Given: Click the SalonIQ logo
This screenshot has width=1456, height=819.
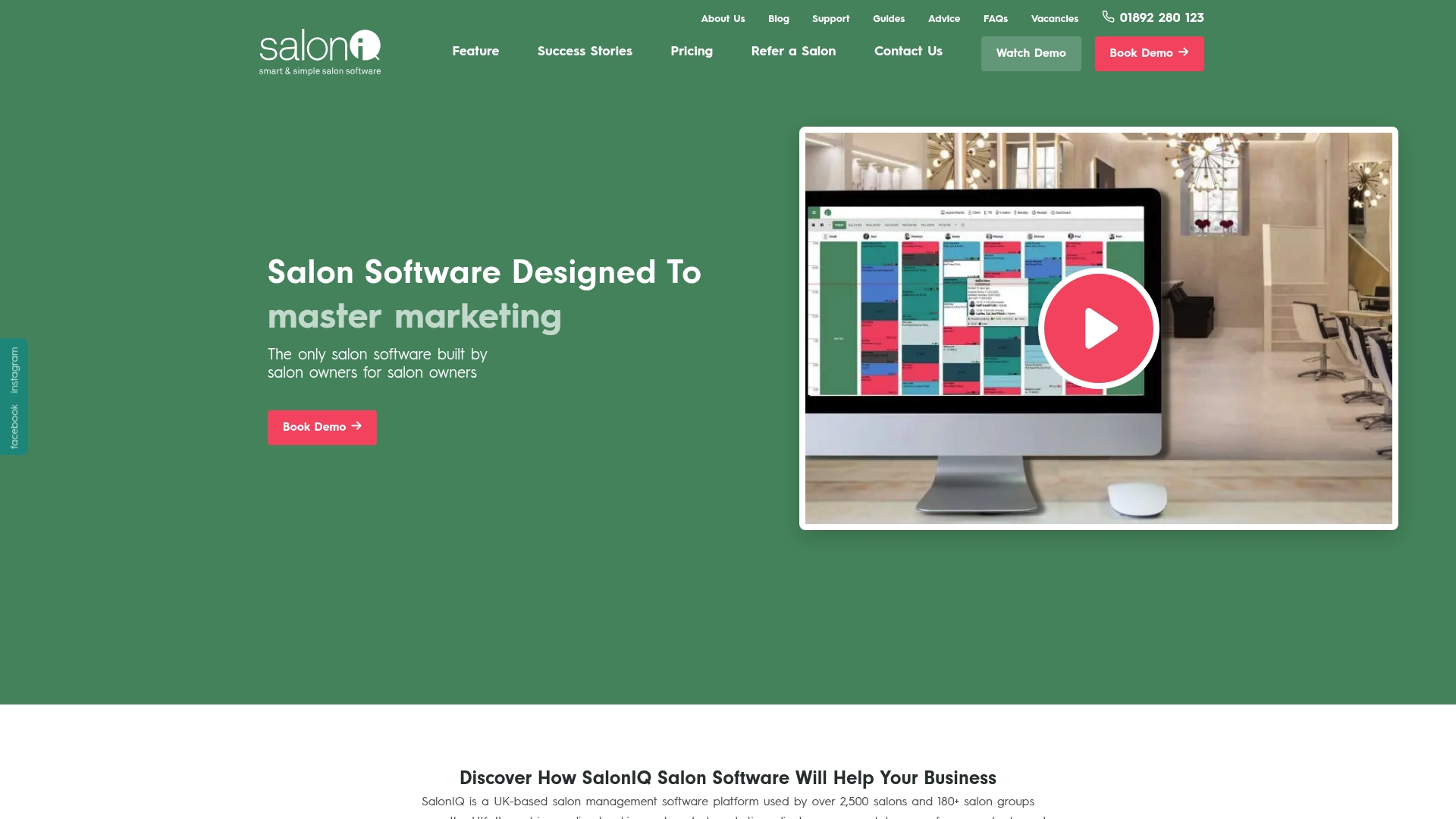Looking at the screenshot, I should click(320, 52).
